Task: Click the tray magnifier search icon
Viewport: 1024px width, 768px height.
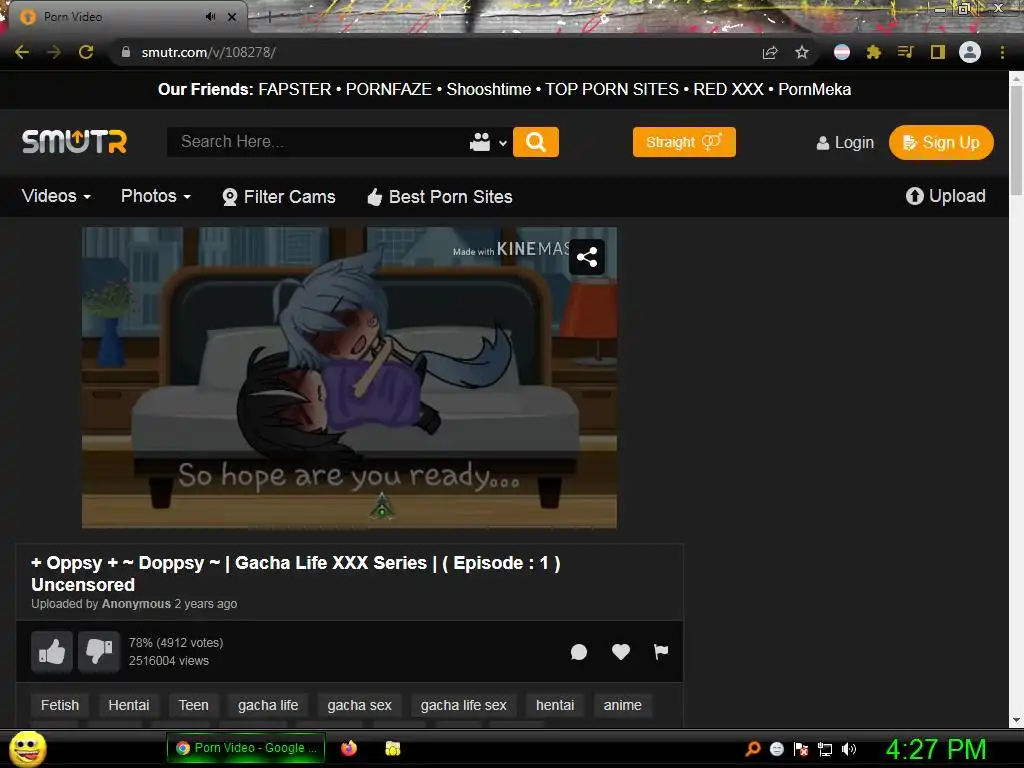Action: pos(753,749)
